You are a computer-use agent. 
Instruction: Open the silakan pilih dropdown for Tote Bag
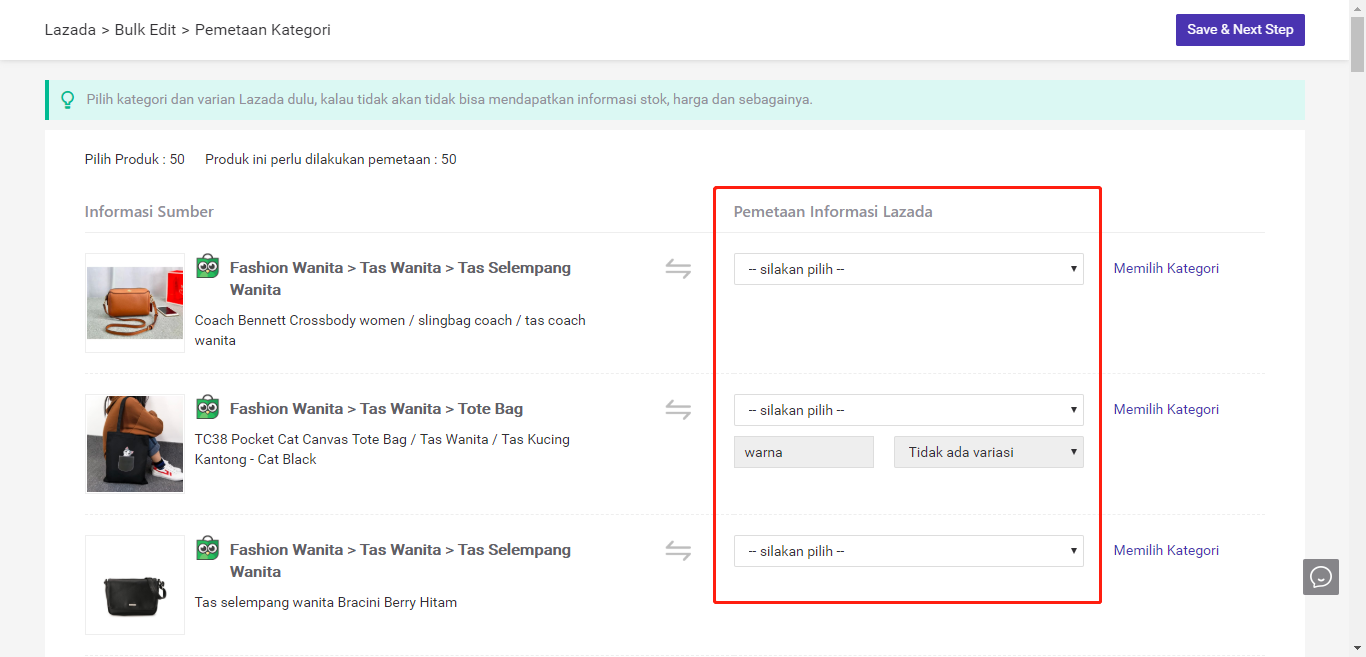908,409
